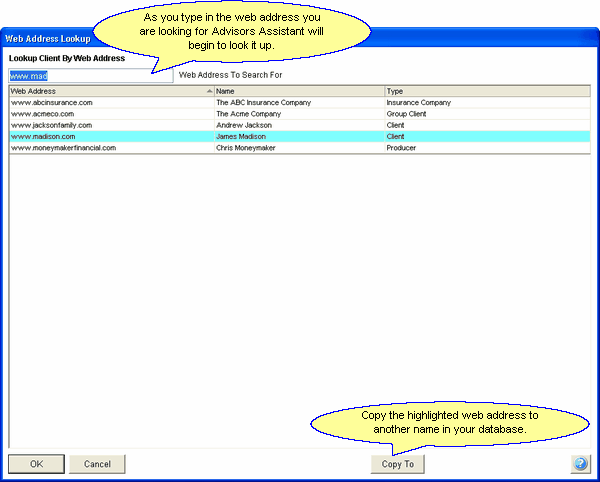Image resolution: width=600 pixels, height=482 pixels.
Task: Click The Acme Company name cell
Action: (251, 114)
